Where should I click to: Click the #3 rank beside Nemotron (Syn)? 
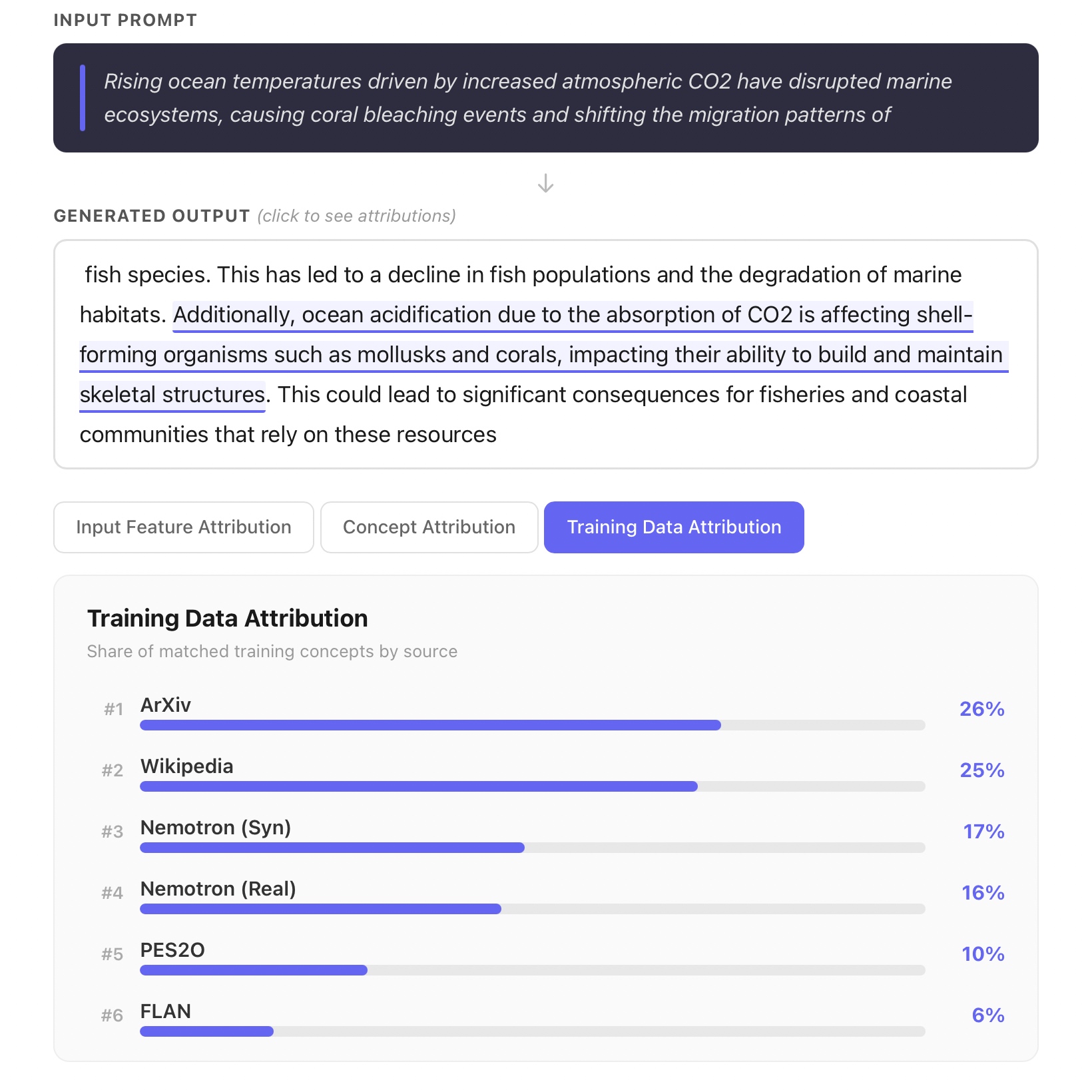click(x=113, y=832)
